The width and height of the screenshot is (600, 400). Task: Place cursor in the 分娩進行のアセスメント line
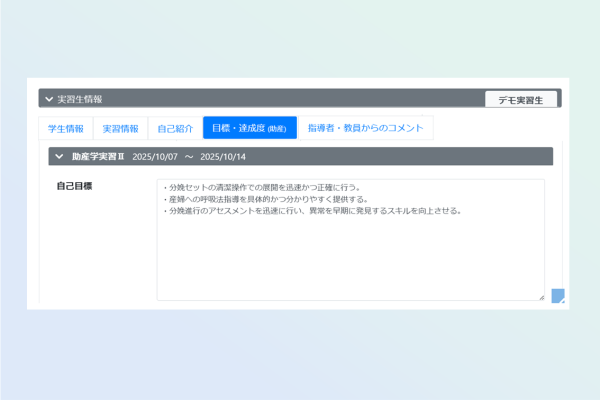[x=310, y=210]
